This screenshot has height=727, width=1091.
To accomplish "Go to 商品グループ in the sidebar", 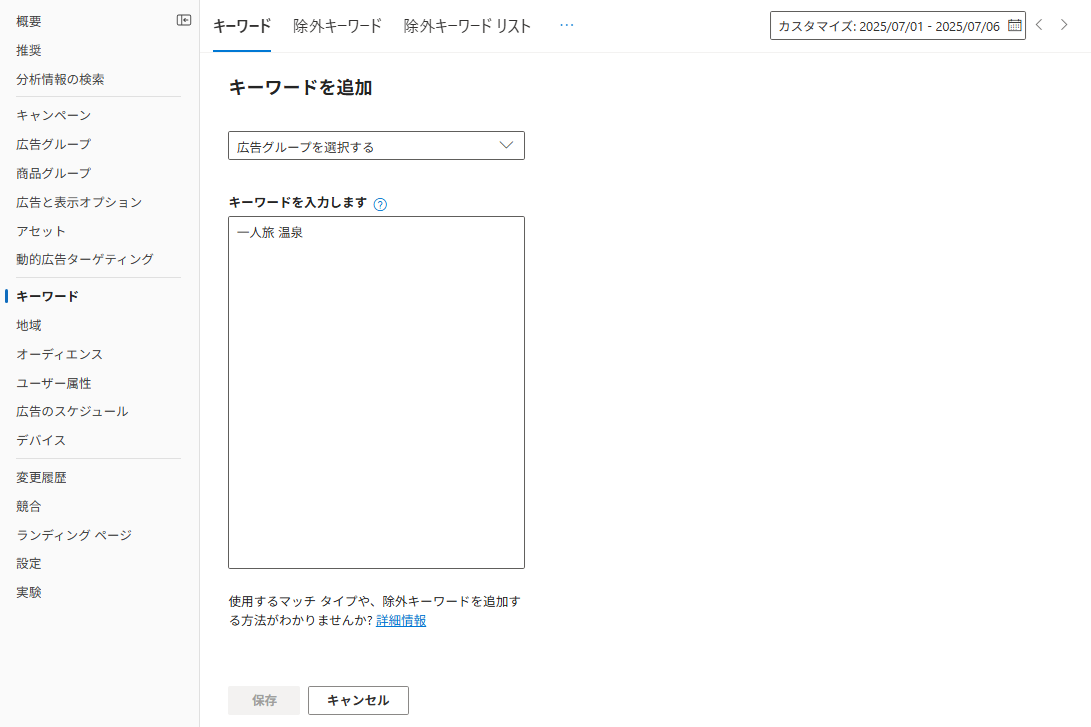I will coord(54,173).
